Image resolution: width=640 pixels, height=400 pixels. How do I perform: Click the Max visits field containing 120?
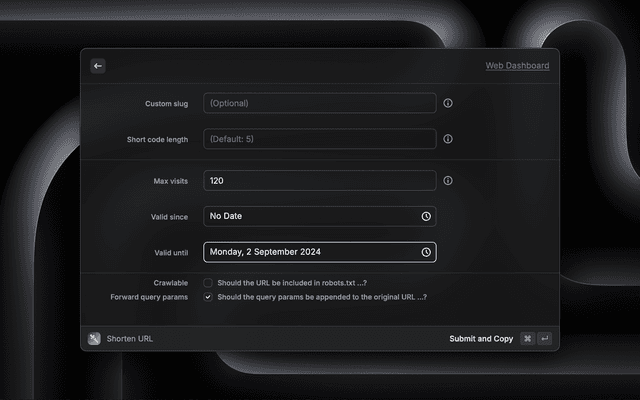[319, 181]
